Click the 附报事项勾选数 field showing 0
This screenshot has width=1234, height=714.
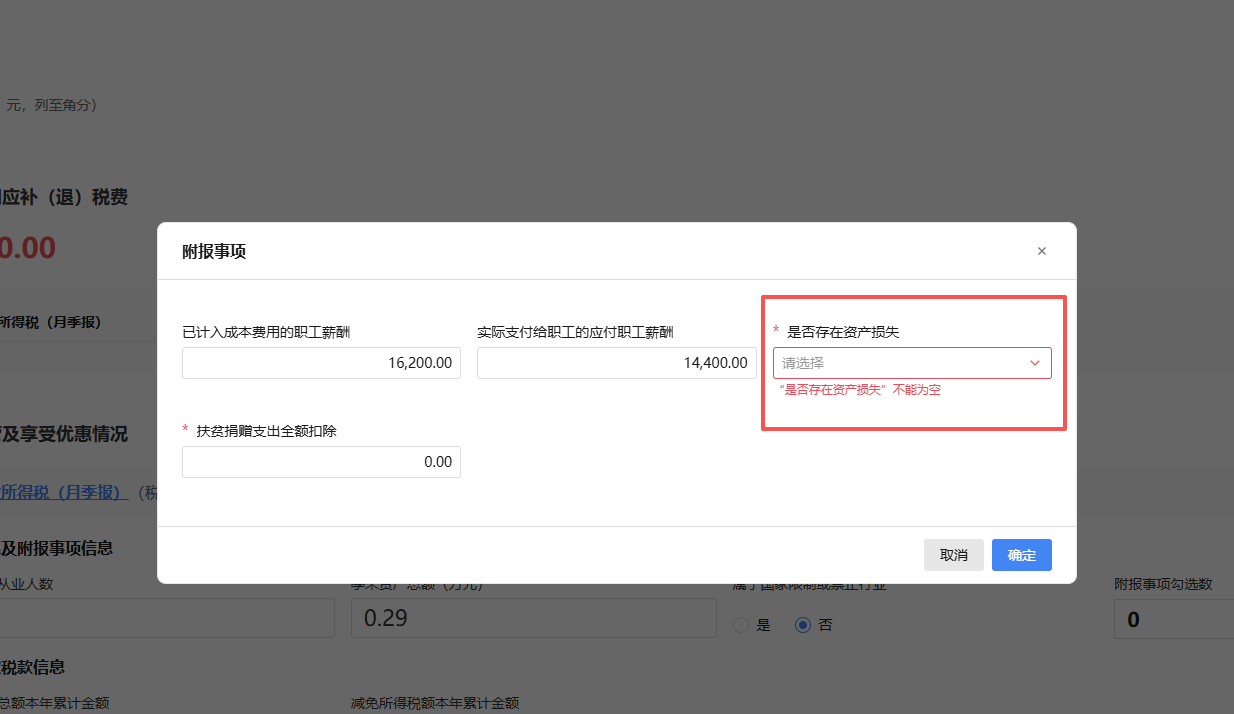tap(1173, 619)
